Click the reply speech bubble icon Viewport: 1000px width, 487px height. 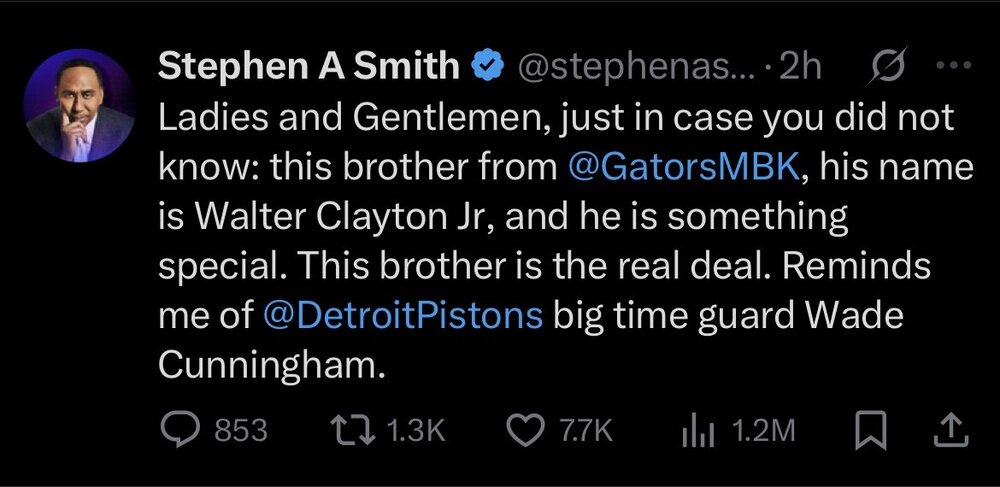coord(181,430)
